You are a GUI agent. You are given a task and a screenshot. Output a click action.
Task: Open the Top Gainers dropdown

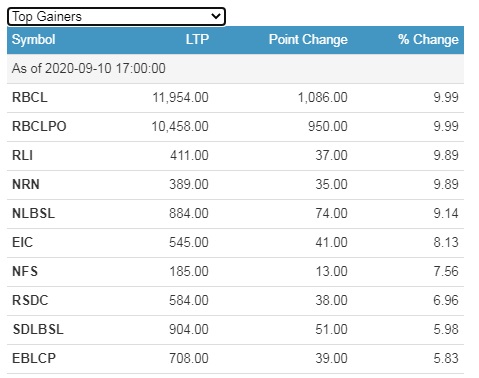click(x=116, y=16)
